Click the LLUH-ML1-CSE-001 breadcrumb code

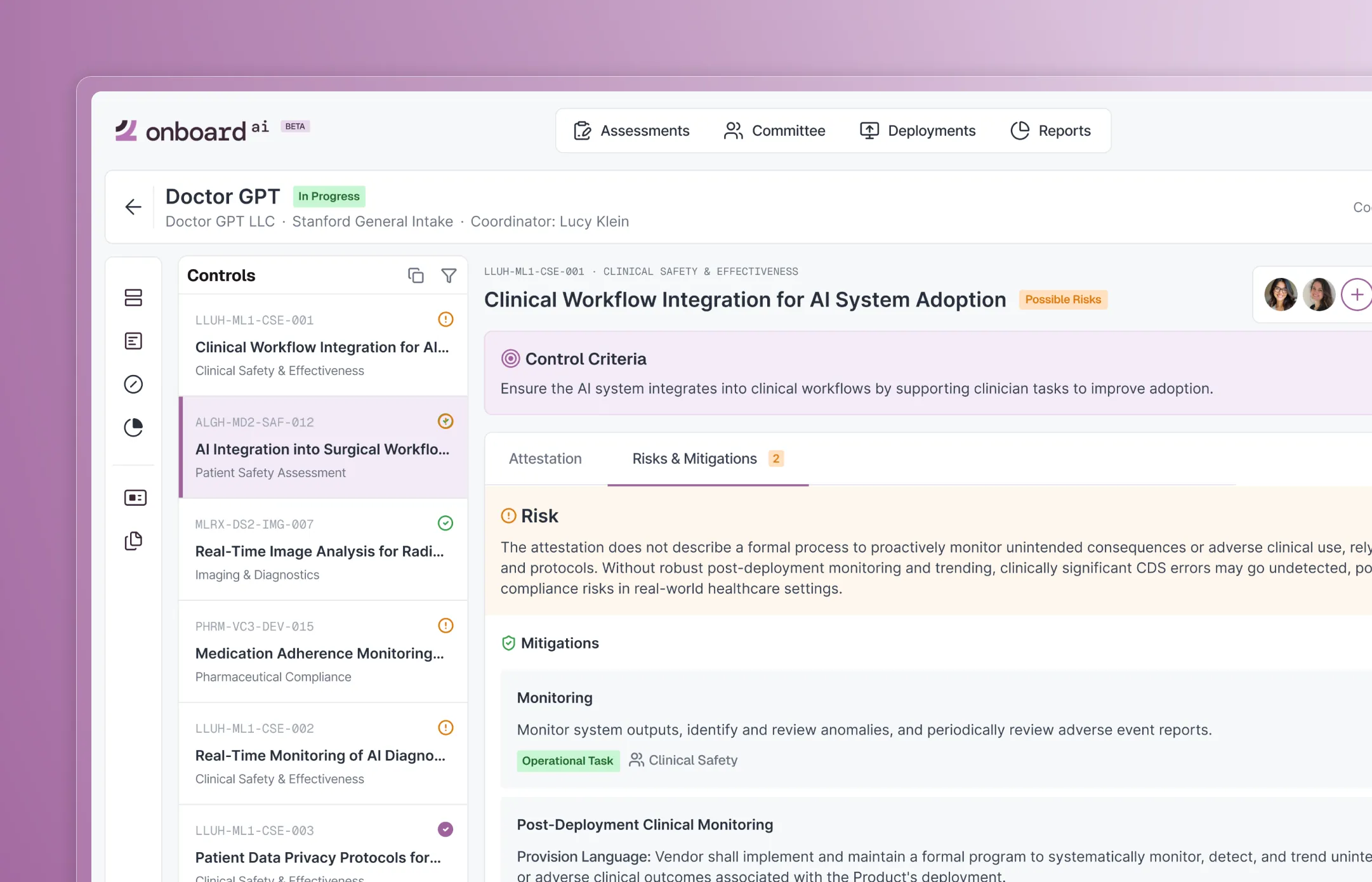534,272
